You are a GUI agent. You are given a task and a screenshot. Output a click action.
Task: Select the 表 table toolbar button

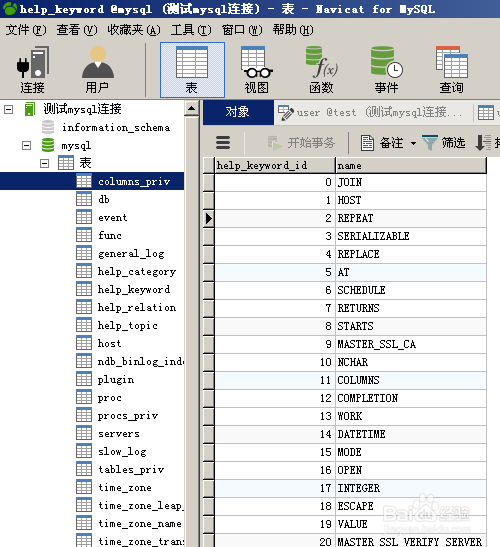tap(192, 70)
